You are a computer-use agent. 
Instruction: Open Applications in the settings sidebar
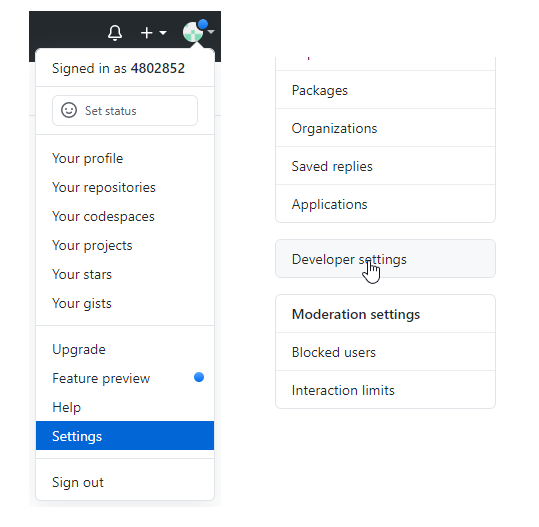pyautogui.click(x=385, y=204)
